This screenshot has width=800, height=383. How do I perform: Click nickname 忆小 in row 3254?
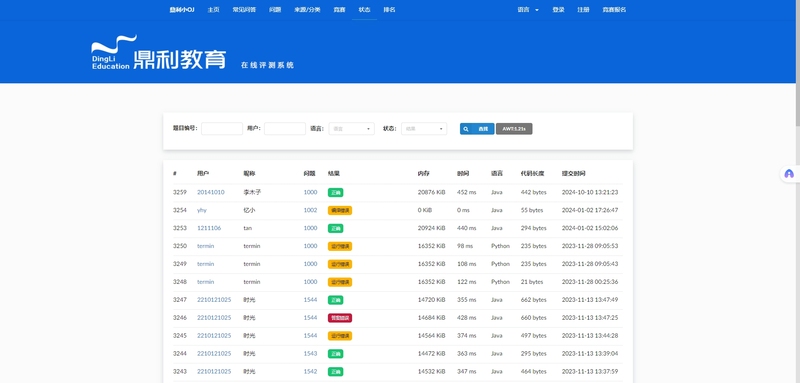(249, 210)
